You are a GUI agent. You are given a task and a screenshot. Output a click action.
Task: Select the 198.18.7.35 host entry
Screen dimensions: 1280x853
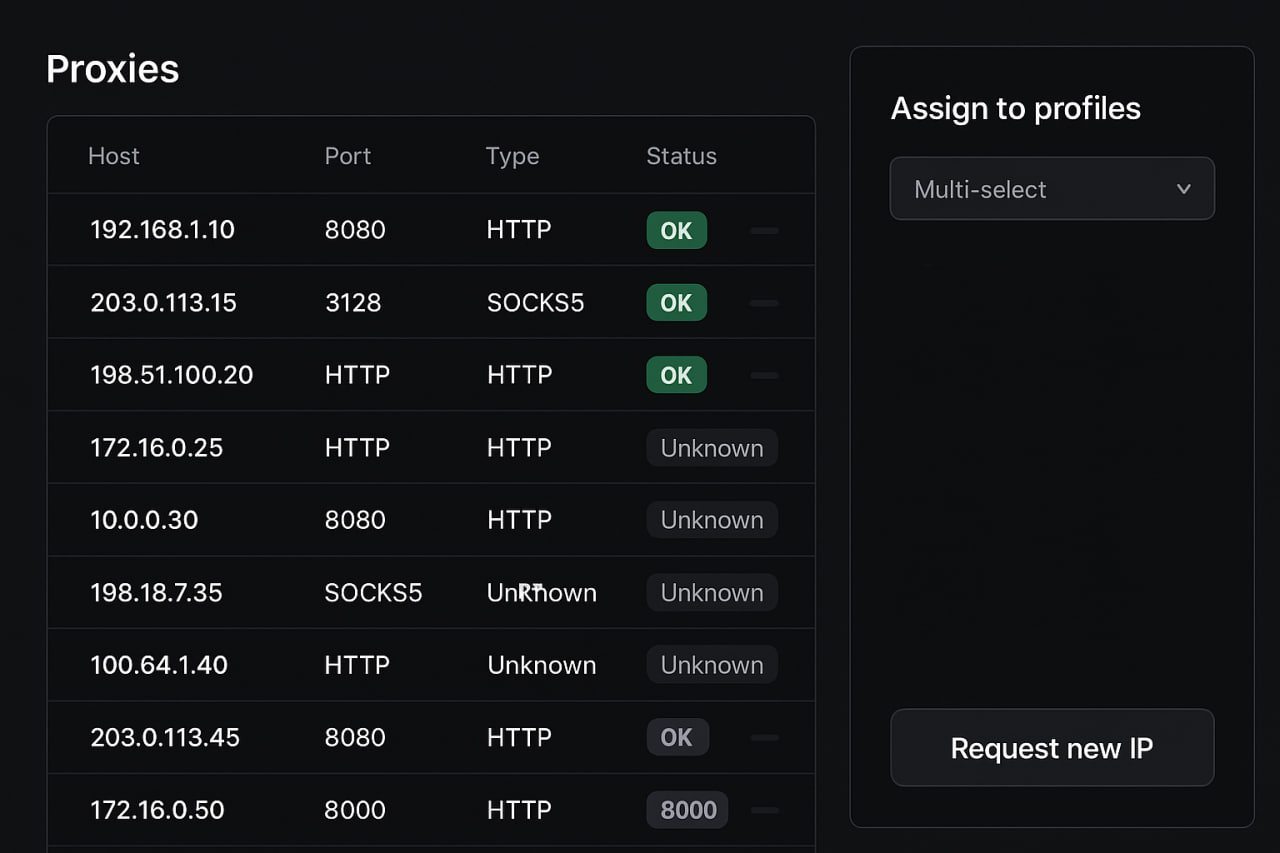pyautogui.click(x=156, y=593)
